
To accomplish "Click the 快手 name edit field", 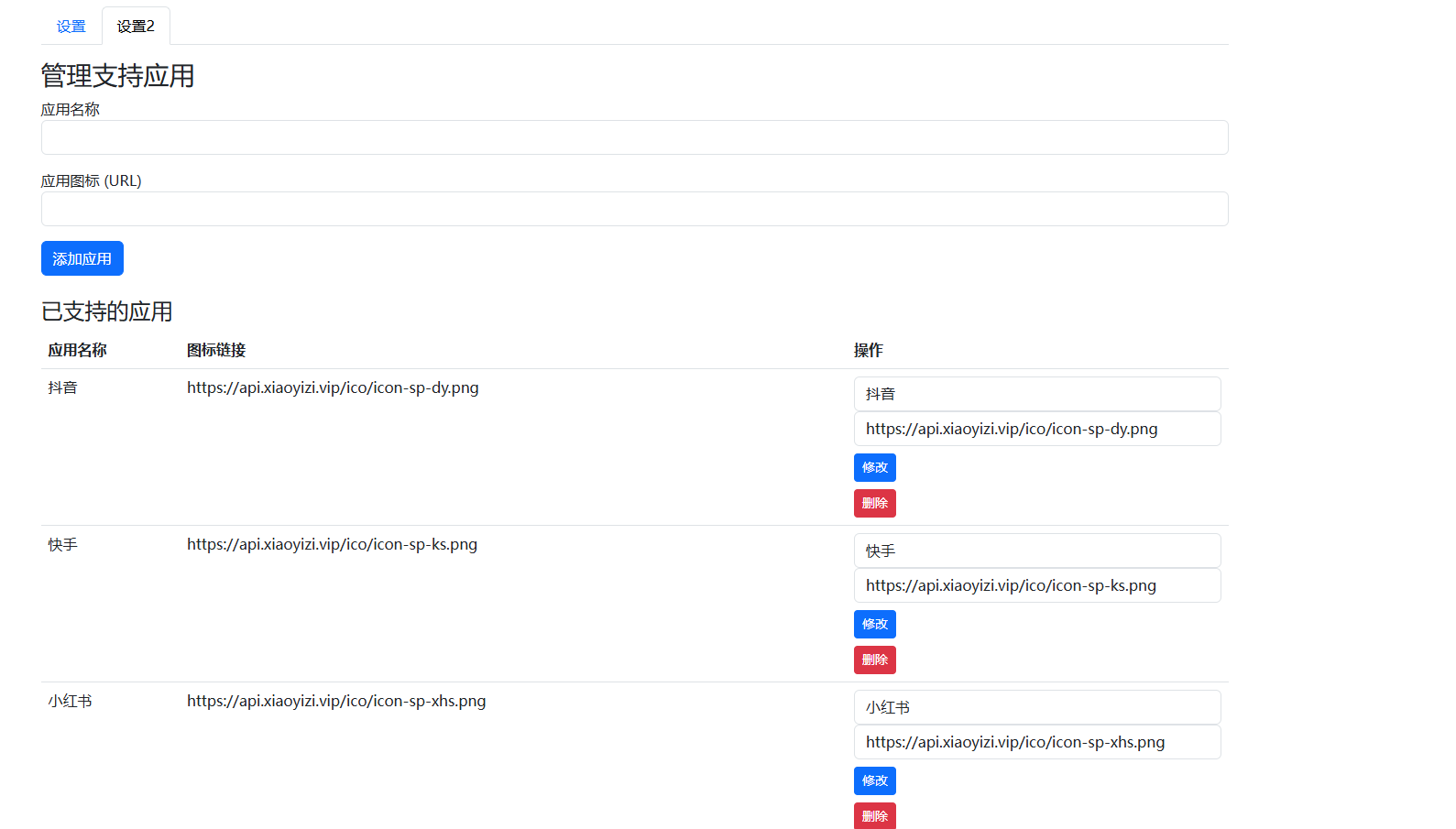I will [1036, 551].
